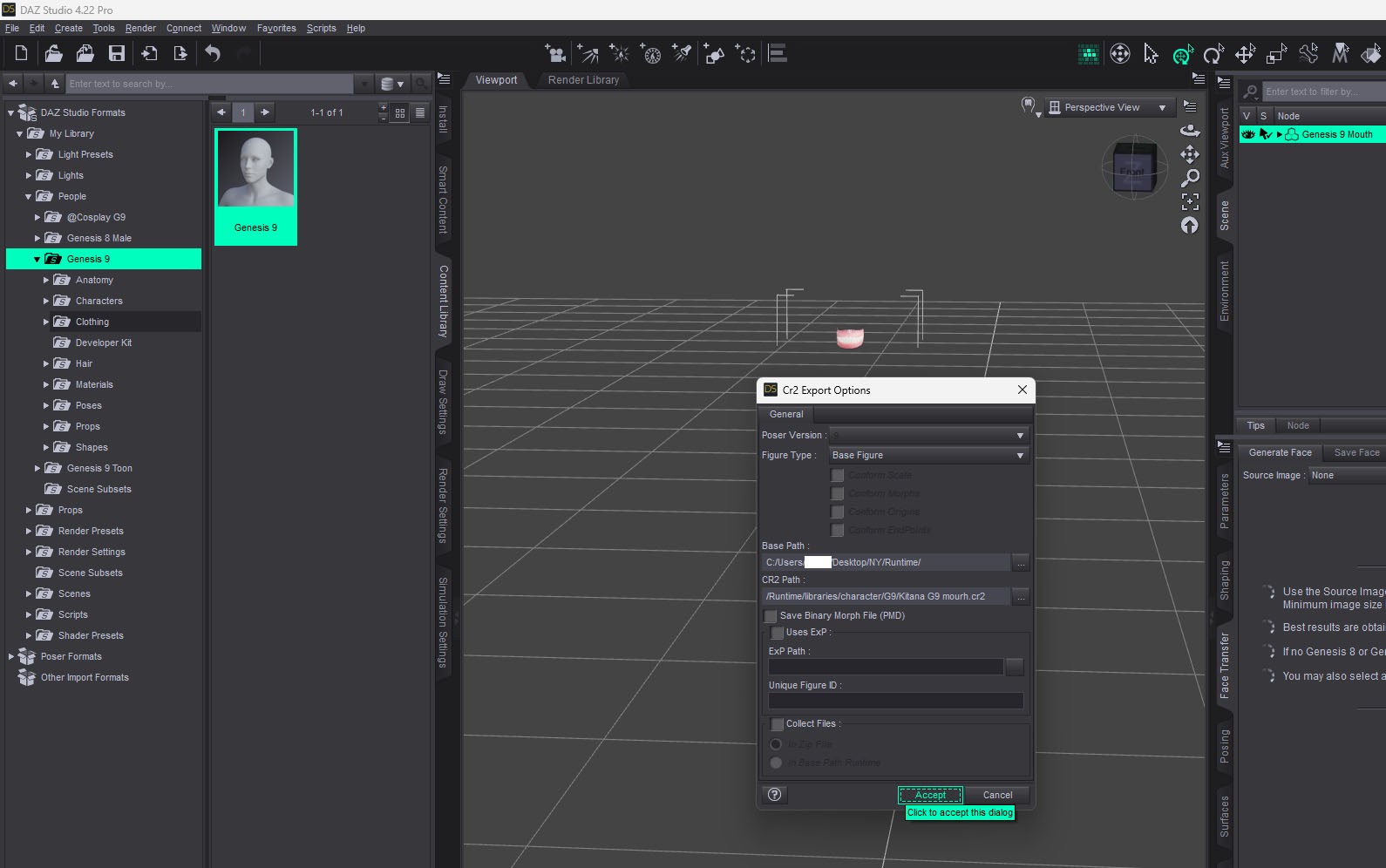Toggle visibility eye for Genesis 9 Mouth
This screenshot has width=1386, height=868.
pos(1248,134)
